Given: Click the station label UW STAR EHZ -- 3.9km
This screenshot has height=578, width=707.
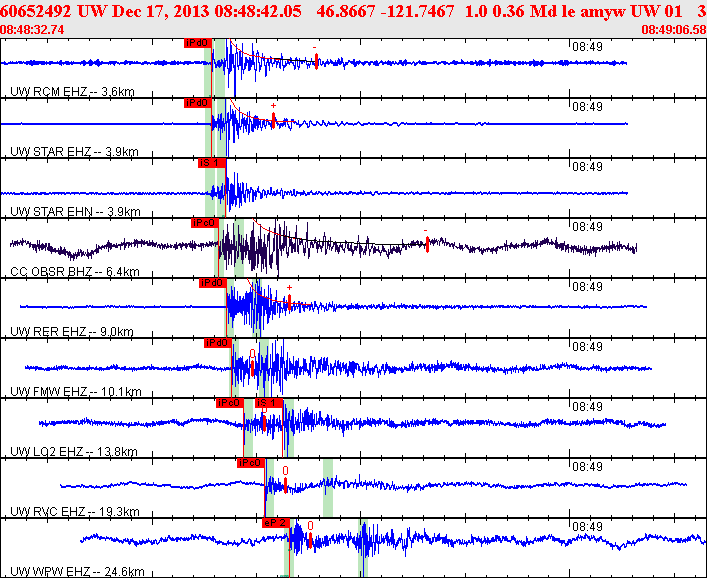Looking at the screenshot, I should (x=74, y=152).
